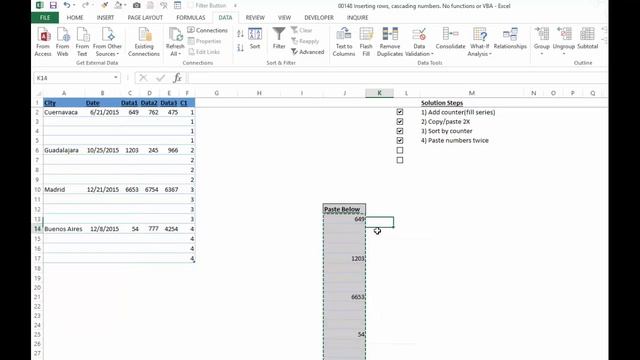The height and width of the screenshot is (360, 640).
Task: Open What-If Analysis dropdown
Action: coord(479,51)
